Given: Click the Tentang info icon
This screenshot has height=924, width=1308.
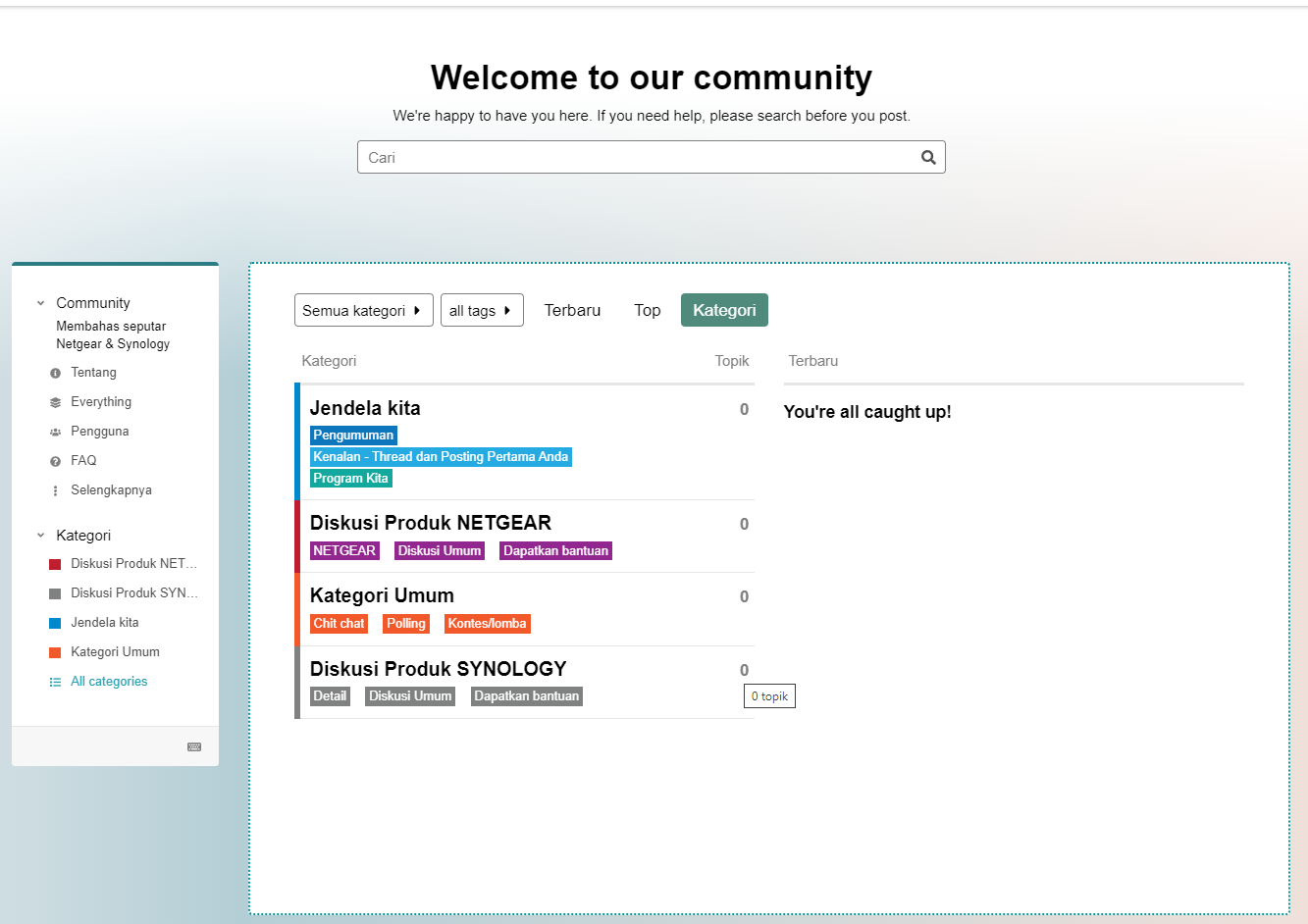Looking at the screenshot, I should pos(55,373).
